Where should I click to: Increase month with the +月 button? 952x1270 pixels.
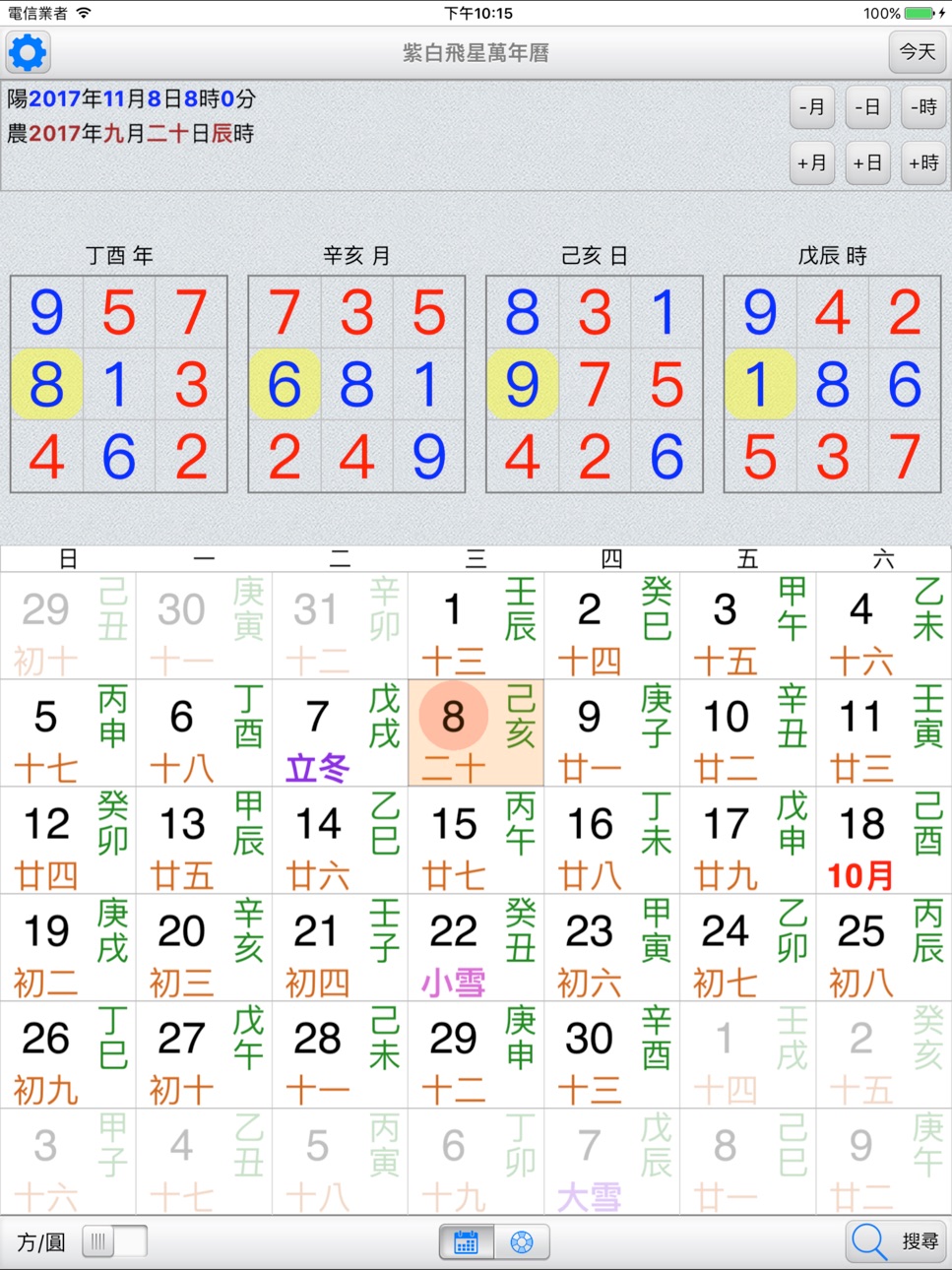(x=812, y=163)
